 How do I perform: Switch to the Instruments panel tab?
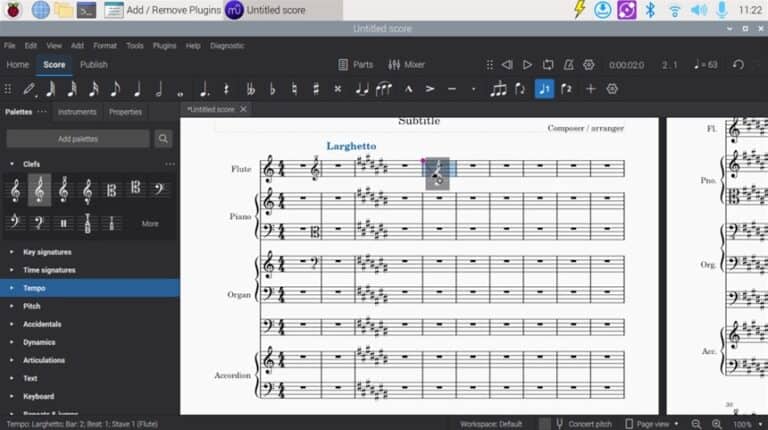pyautogui.click(x=76, y=112)
